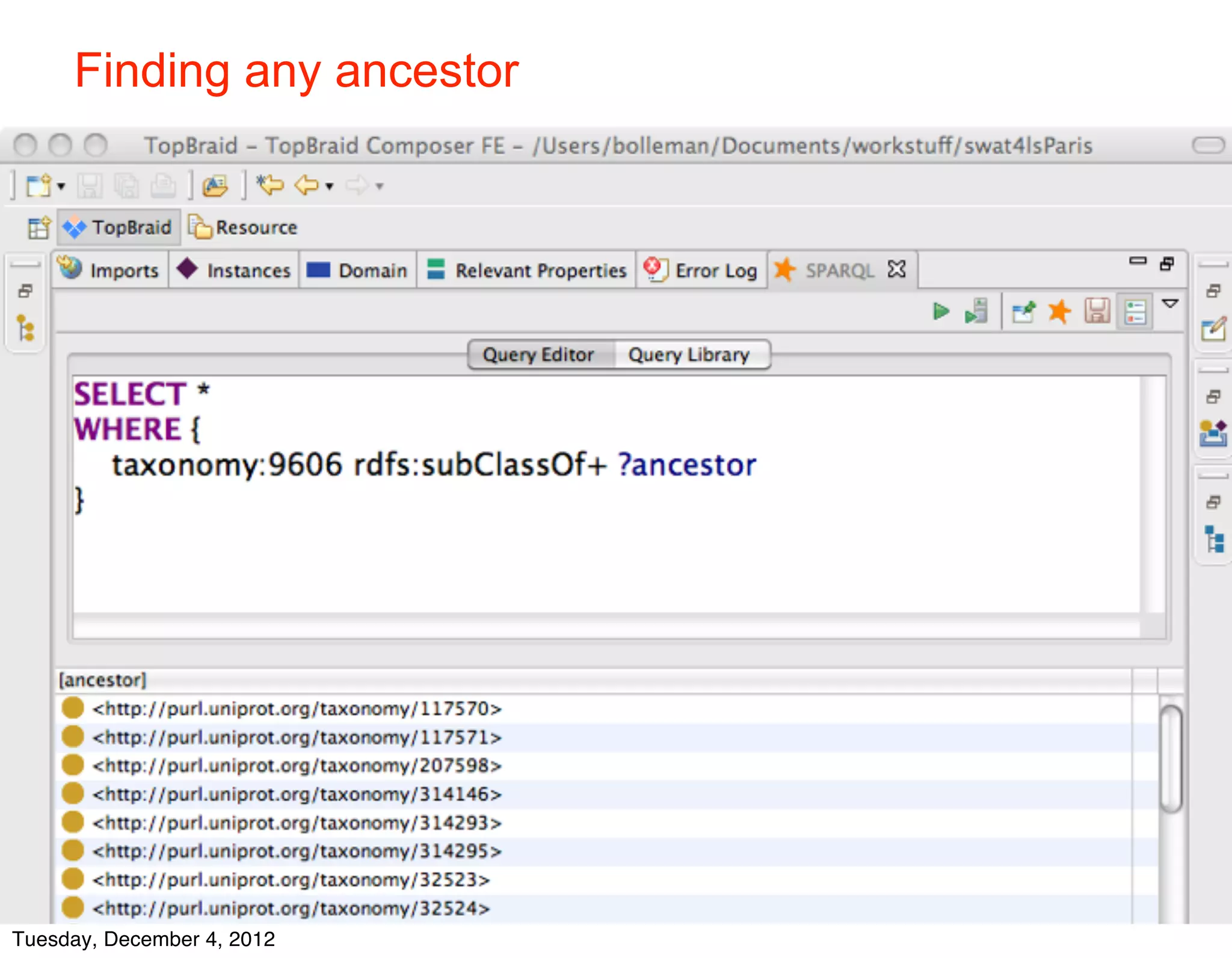
Task: Close the SPARQL tab with its X
Action: pyautogui.click(x=896, y=269)
